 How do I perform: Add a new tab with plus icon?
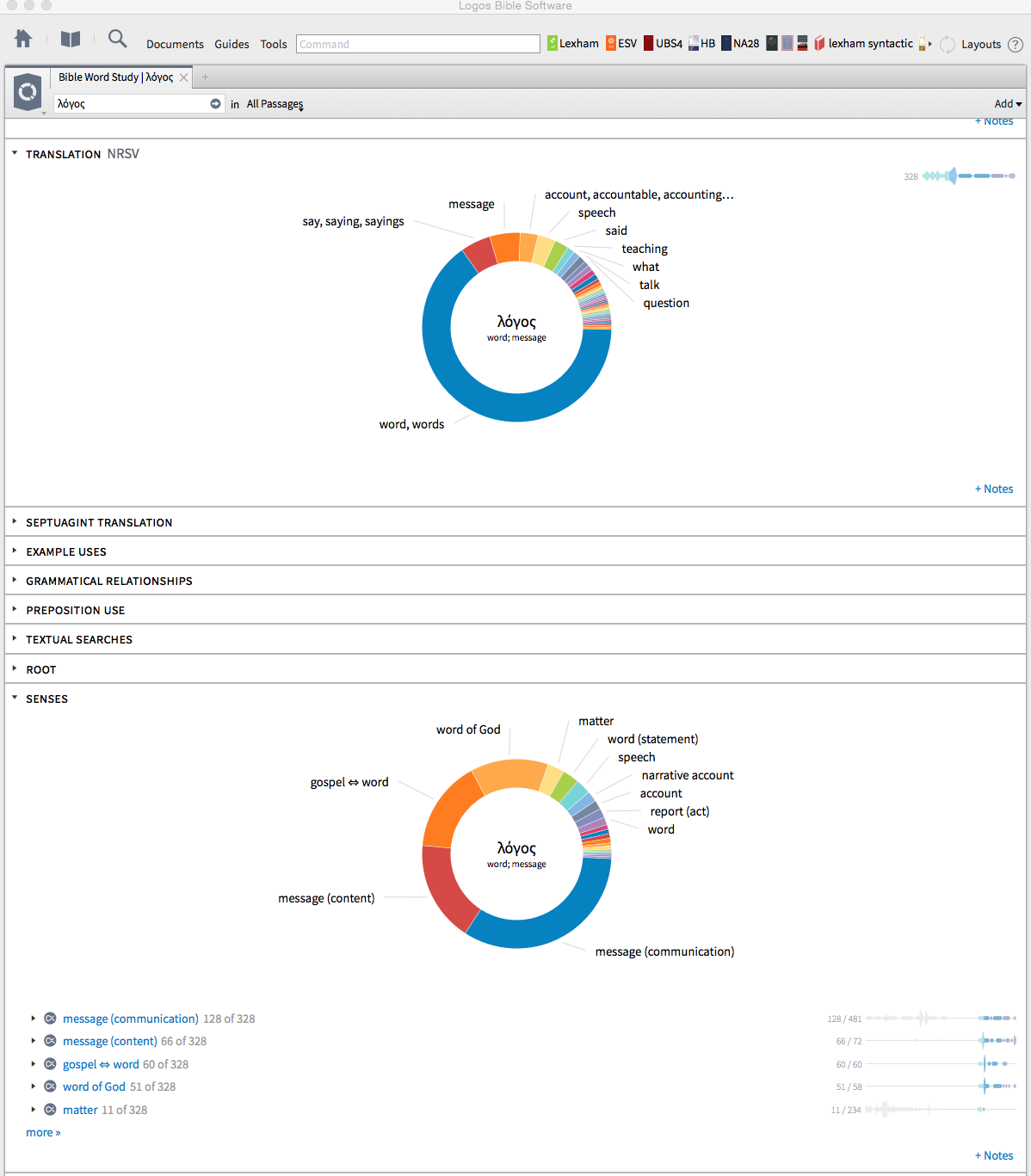[x=205, y=77]
